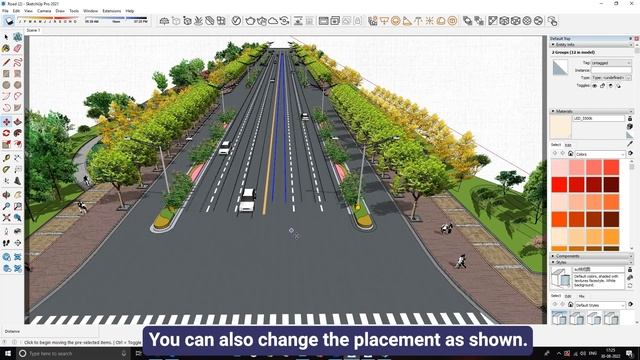Open the Tools menu

[x=74, y=11]
